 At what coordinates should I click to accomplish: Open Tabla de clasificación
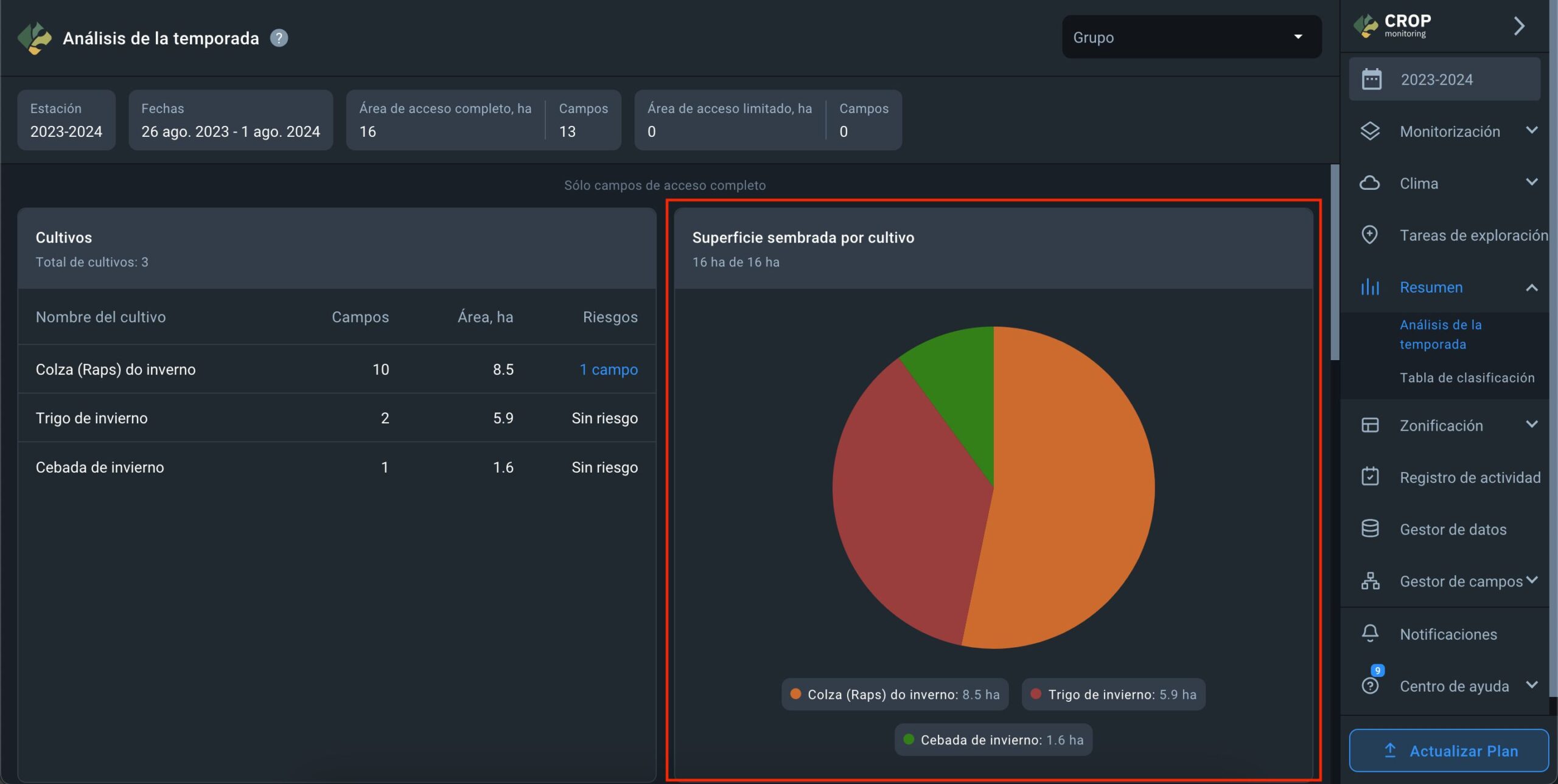coord(1467,378)
